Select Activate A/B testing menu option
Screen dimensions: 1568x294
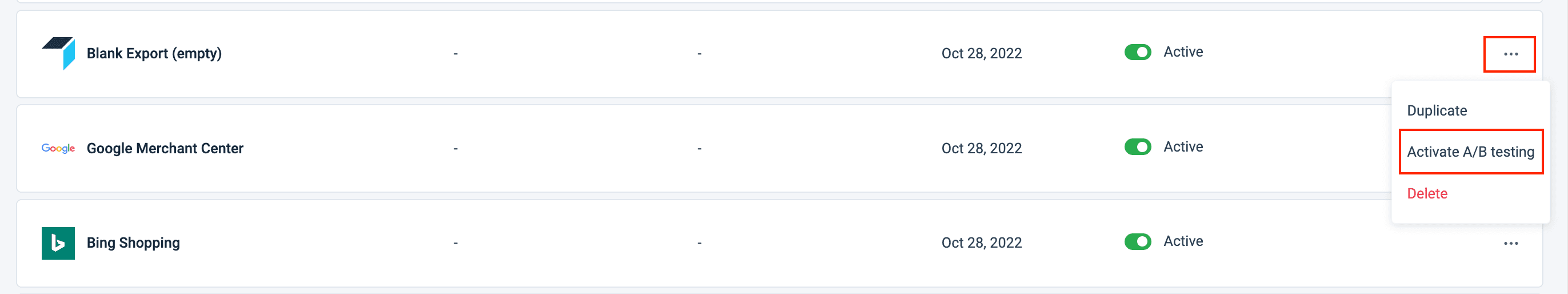(1470, 152)
